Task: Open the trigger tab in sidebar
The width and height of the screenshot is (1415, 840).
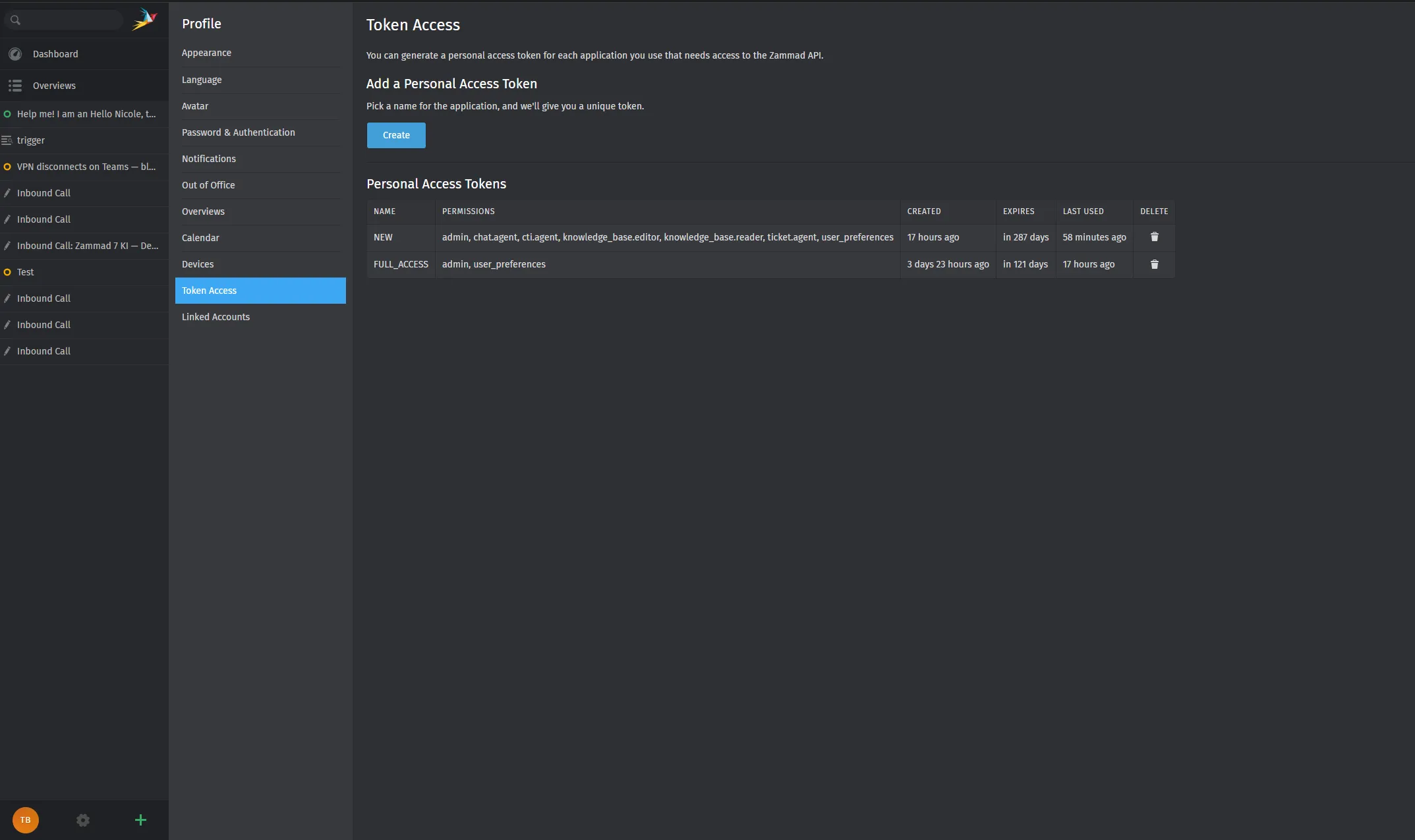Action: click(84, 140)
